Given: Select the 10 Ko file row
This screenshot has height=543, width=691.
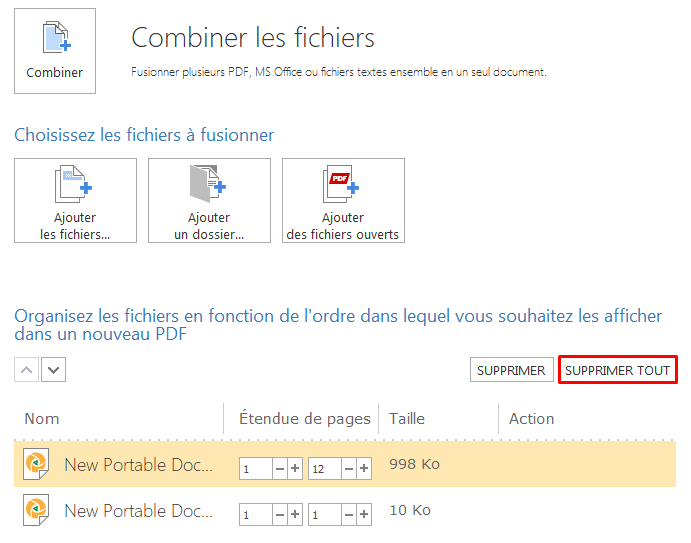Looking at the screenshot, I should (345, 510).
